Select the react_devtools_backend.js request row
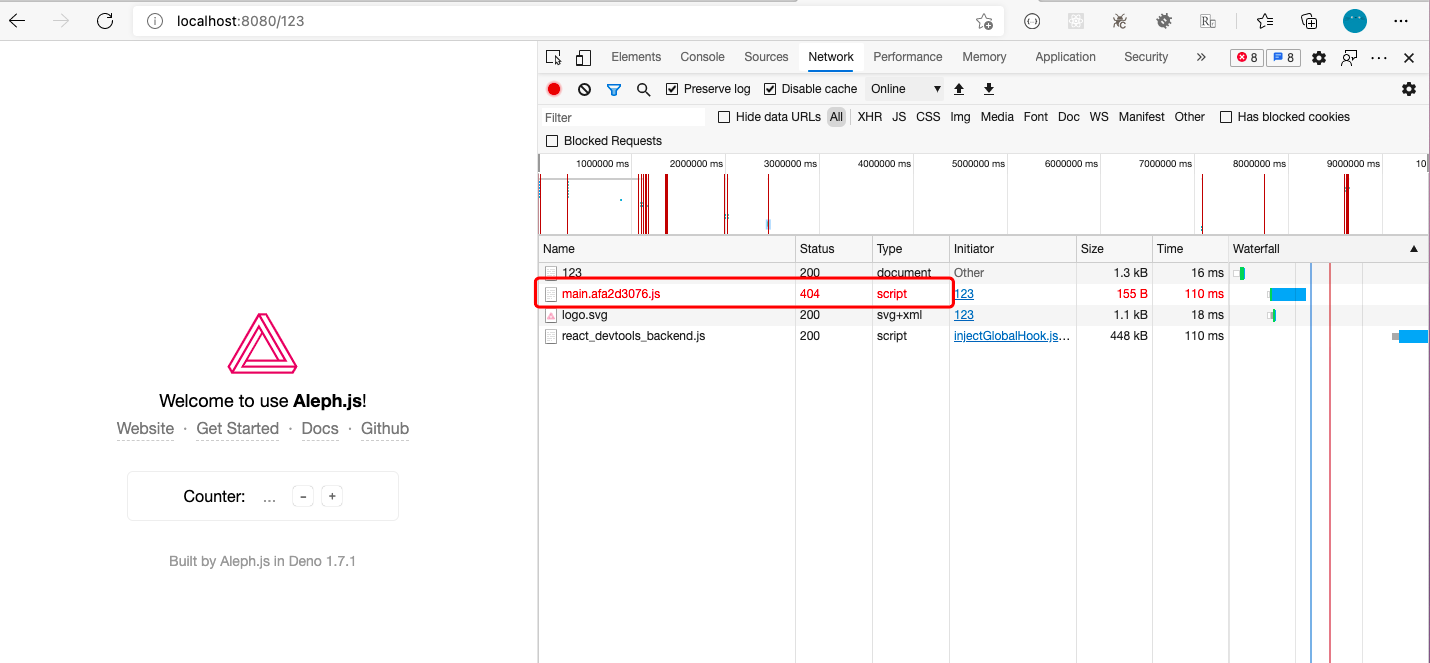The width and height of the screenshot is (1430, 663). [983, 336]
